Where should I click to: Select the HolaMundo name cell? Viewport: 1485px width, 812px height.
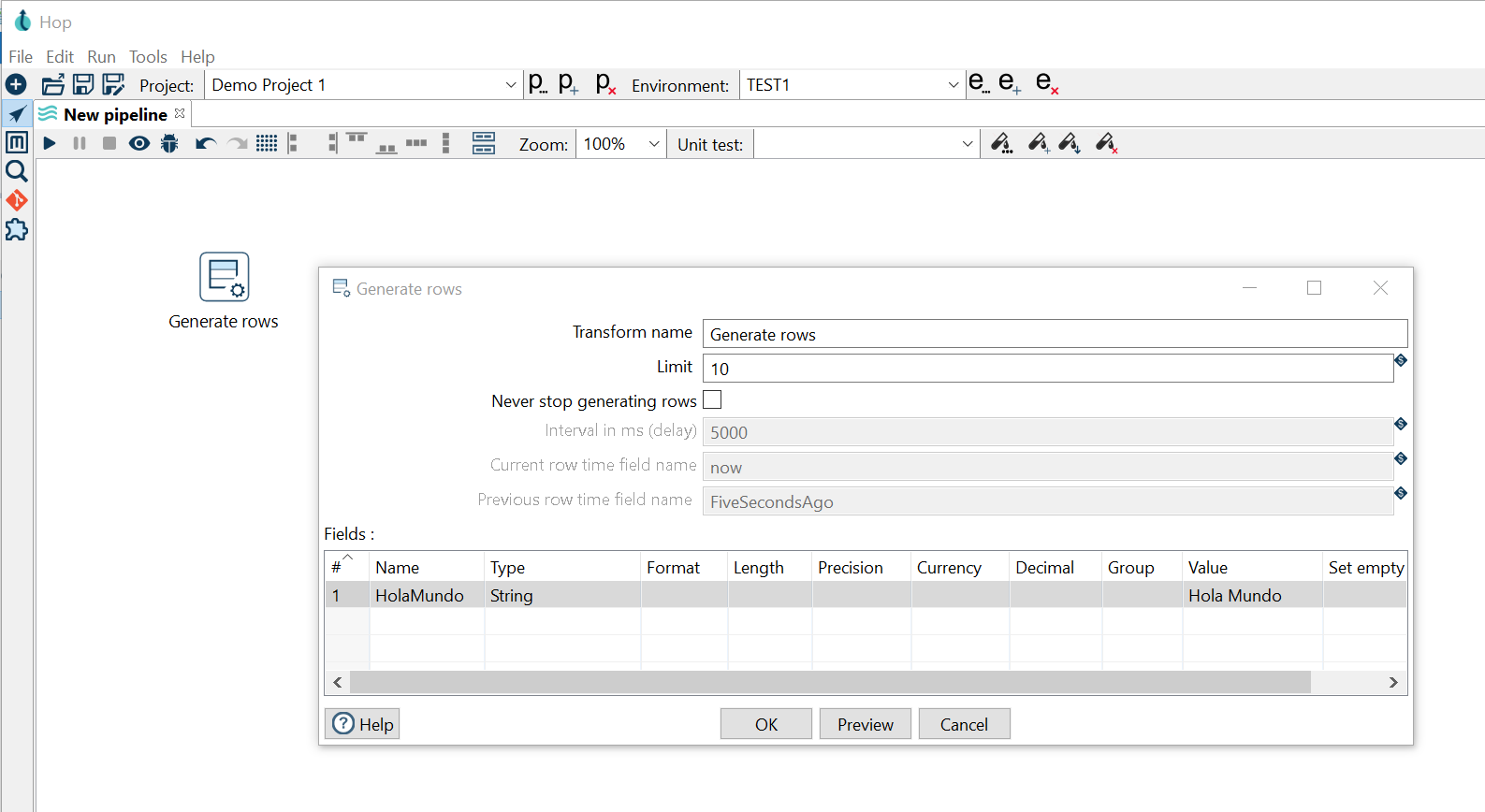427,596
